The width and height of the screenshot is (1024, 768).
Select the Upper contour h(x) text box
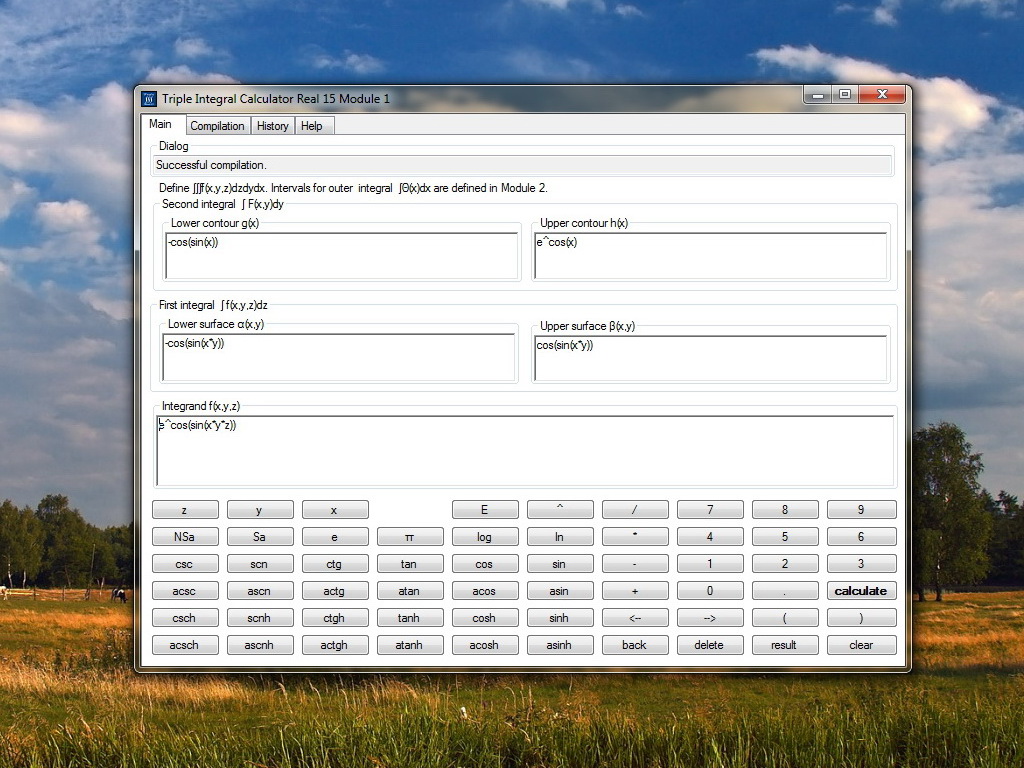[711, 256]
